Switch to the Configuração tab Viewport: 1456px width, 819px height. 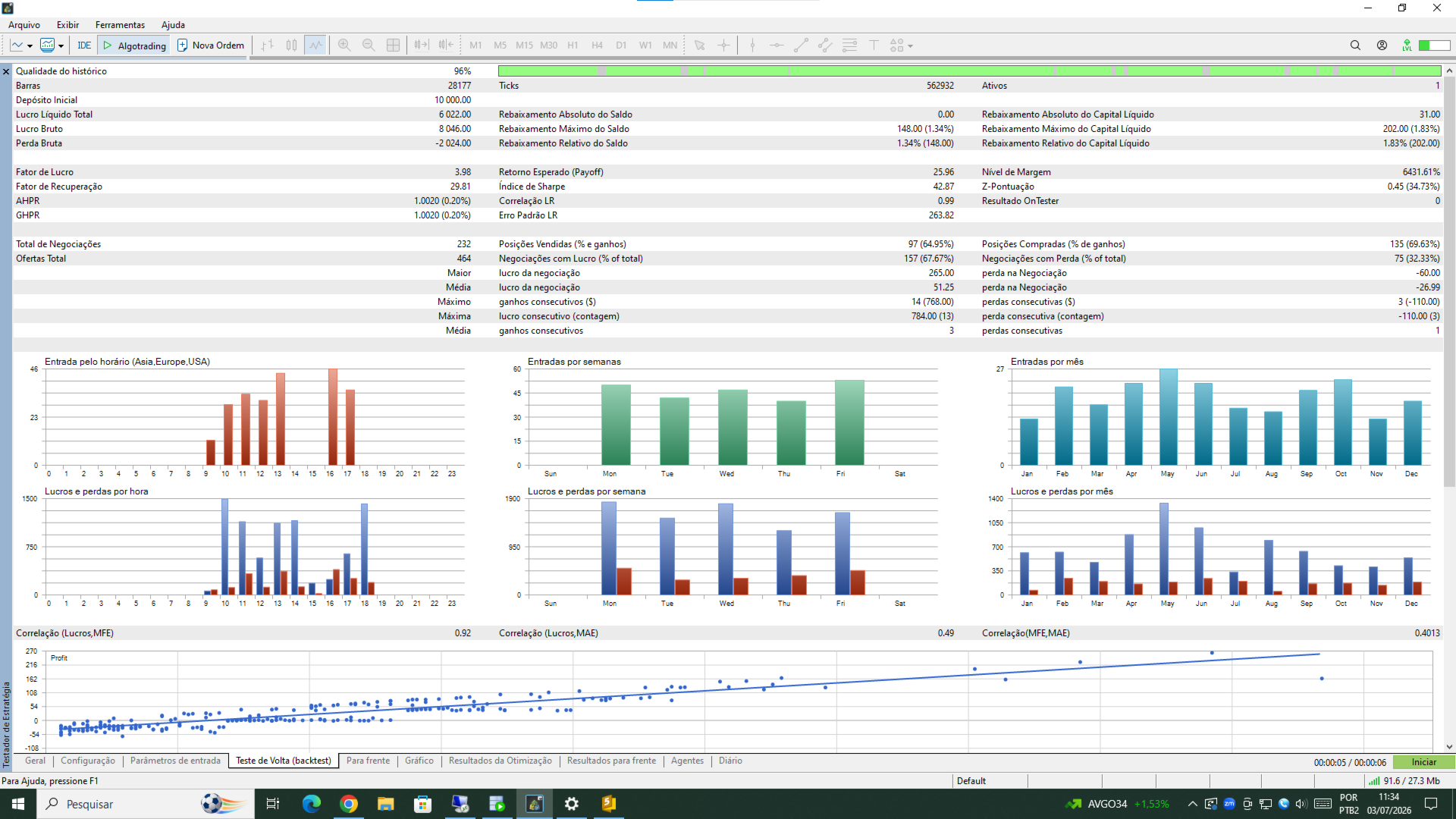tap(88, 761)
